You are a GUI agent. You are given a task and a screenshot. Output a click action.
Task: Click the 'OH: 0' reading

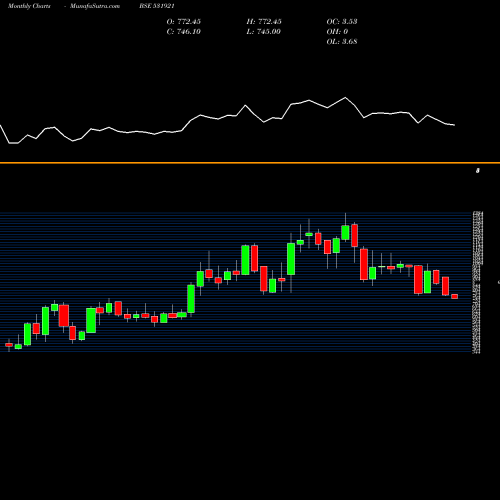click(337, 32)
